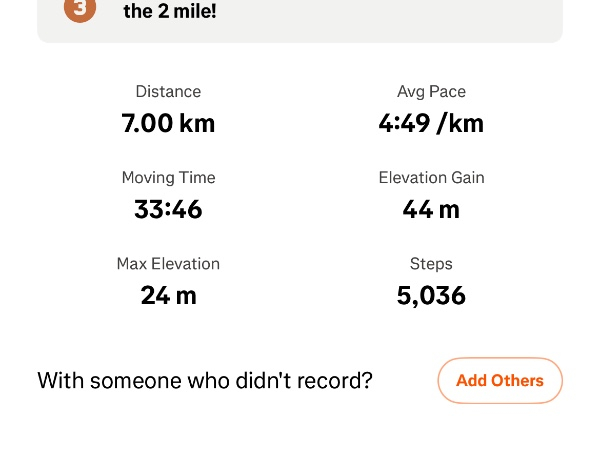
Task: Select the Distance label
Action: tap(168, 92)
